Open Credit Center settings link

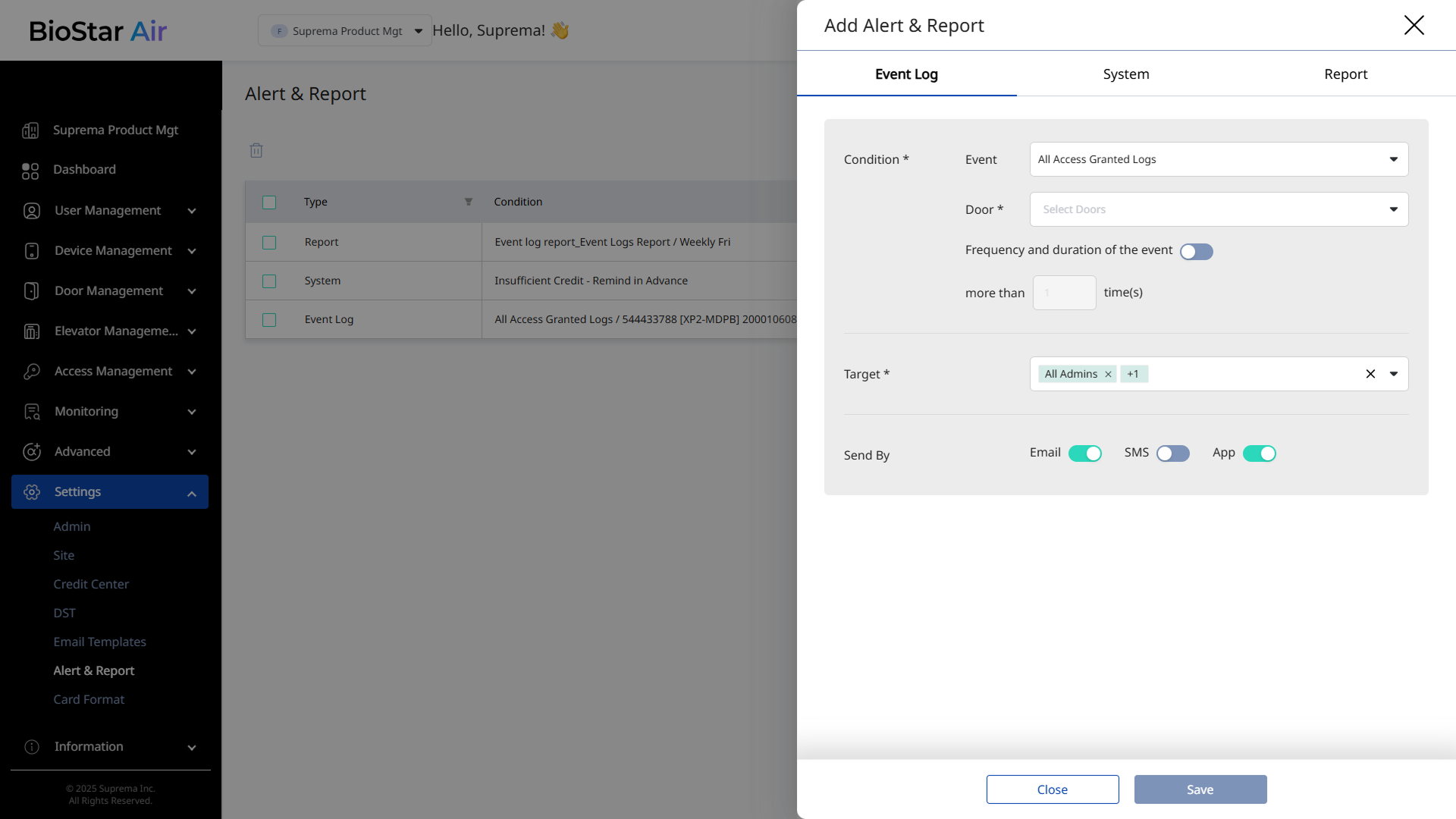[91, 585]
